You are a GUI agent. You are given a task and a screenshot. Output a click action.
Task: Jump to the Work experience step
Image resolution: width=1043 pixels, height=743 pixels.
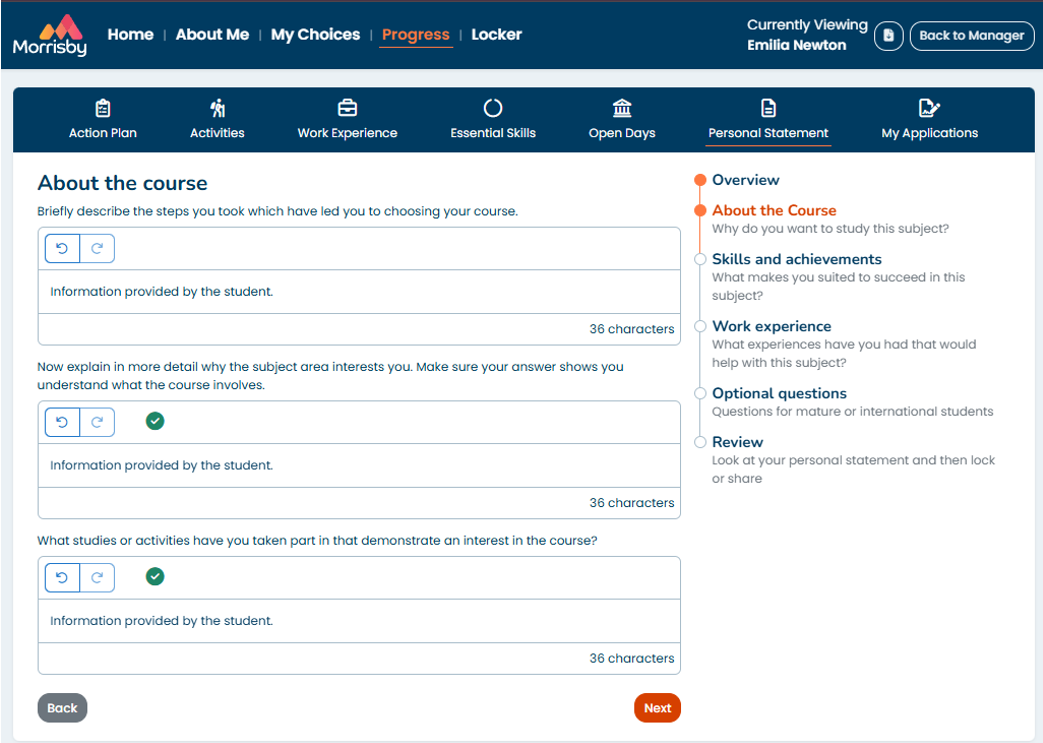pyautogui.click(x=772, y=326)
